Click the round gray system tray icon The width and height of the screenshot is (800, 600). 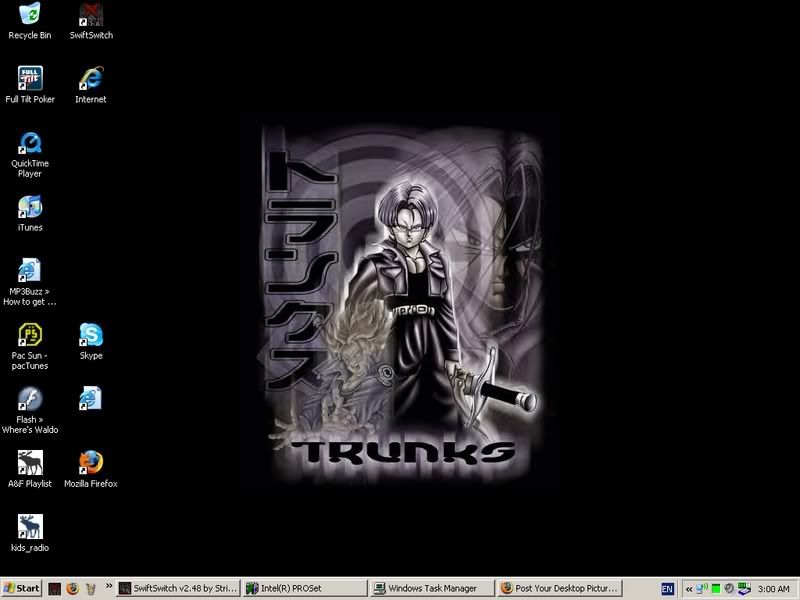tap(730, 589)
